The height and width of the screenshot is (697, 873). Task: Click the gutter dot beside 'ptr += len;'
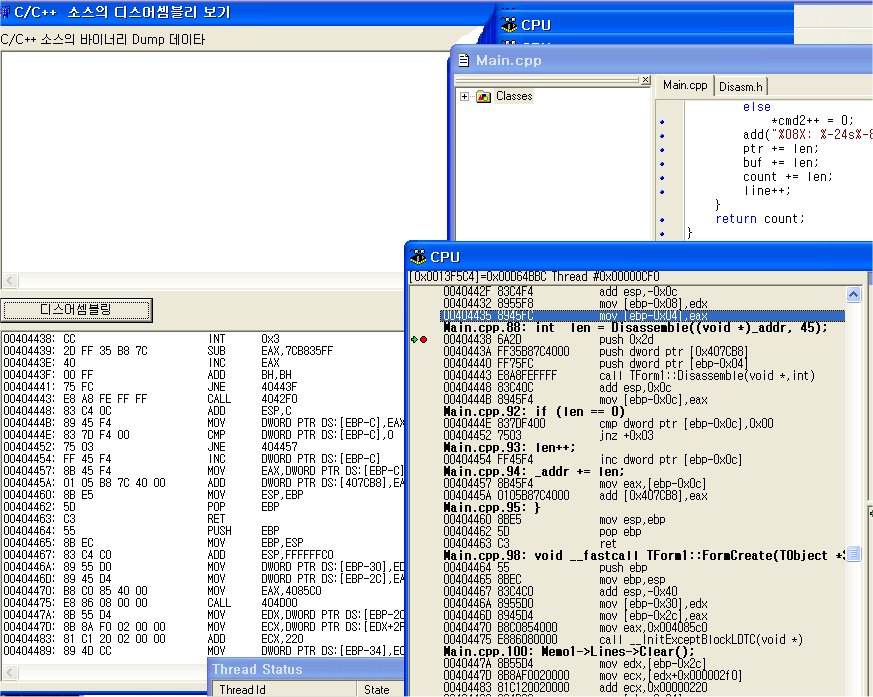pos(662,149)
